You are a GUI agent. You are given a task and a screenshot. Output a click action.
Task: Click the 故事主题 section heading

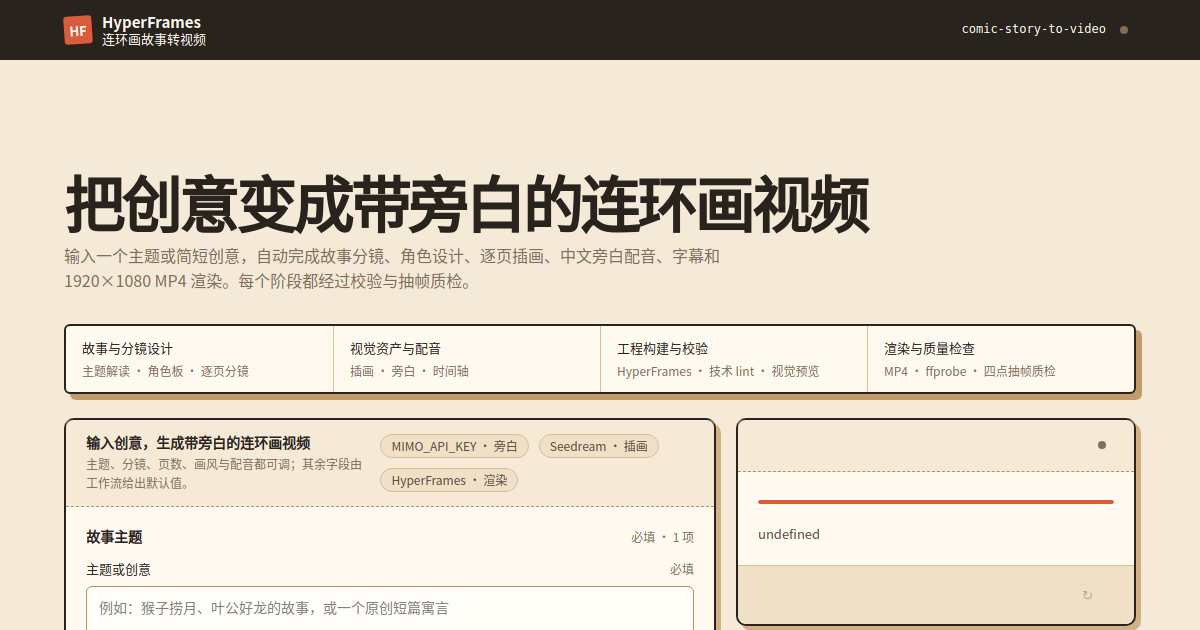[114, 537]
